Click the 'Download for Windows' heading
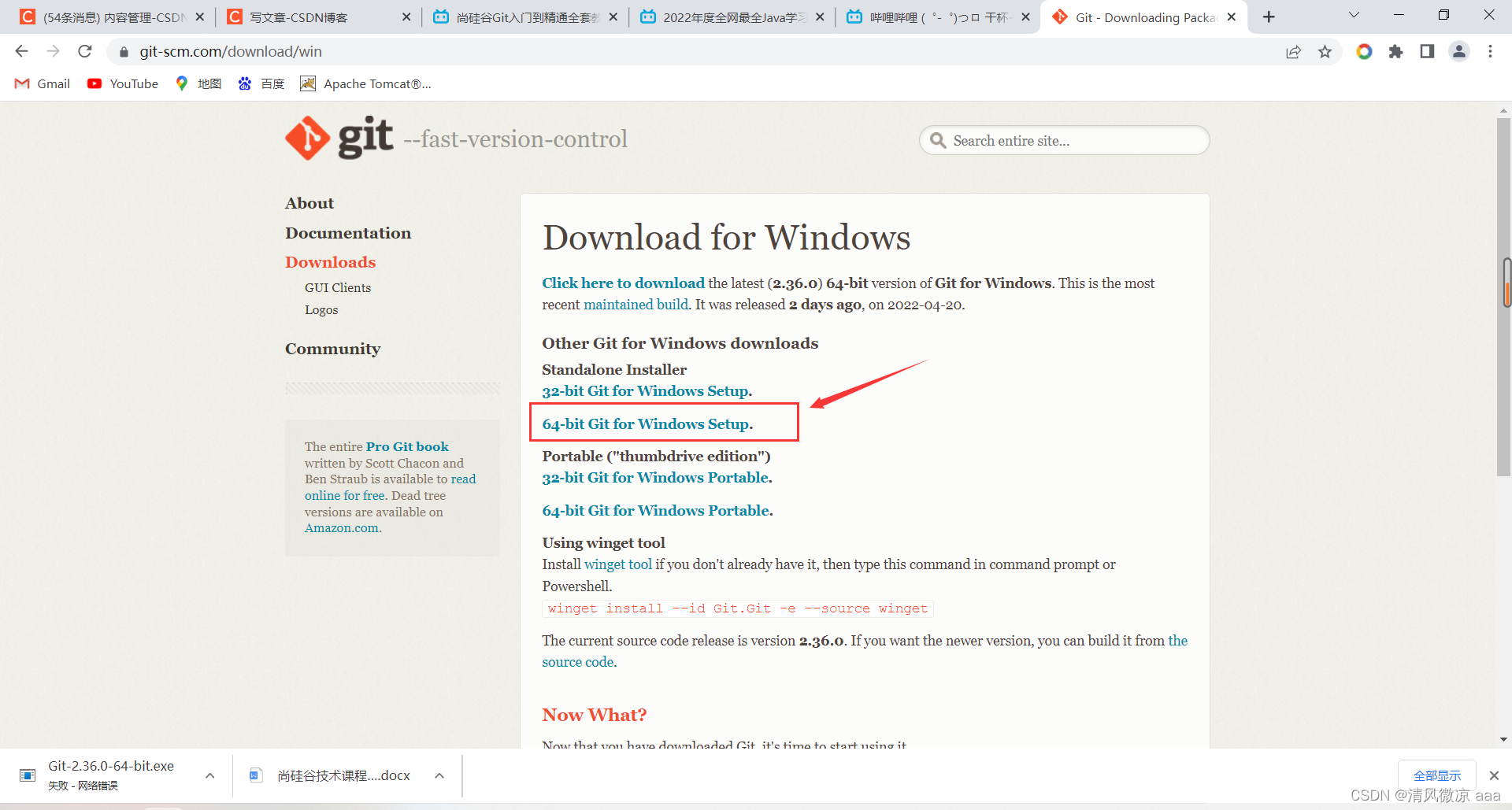 (726, 237)
